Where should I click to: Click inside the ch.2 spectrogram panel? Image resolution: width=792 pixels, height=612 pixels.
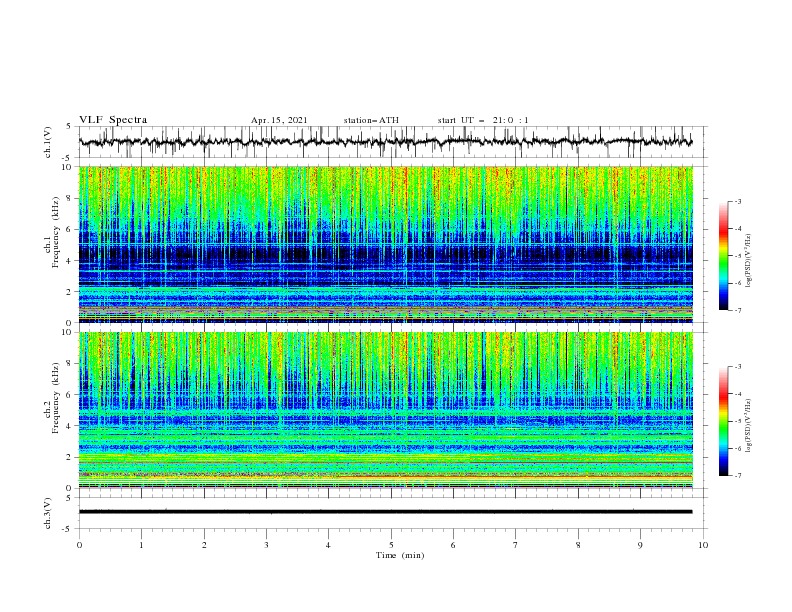point(386,410)
